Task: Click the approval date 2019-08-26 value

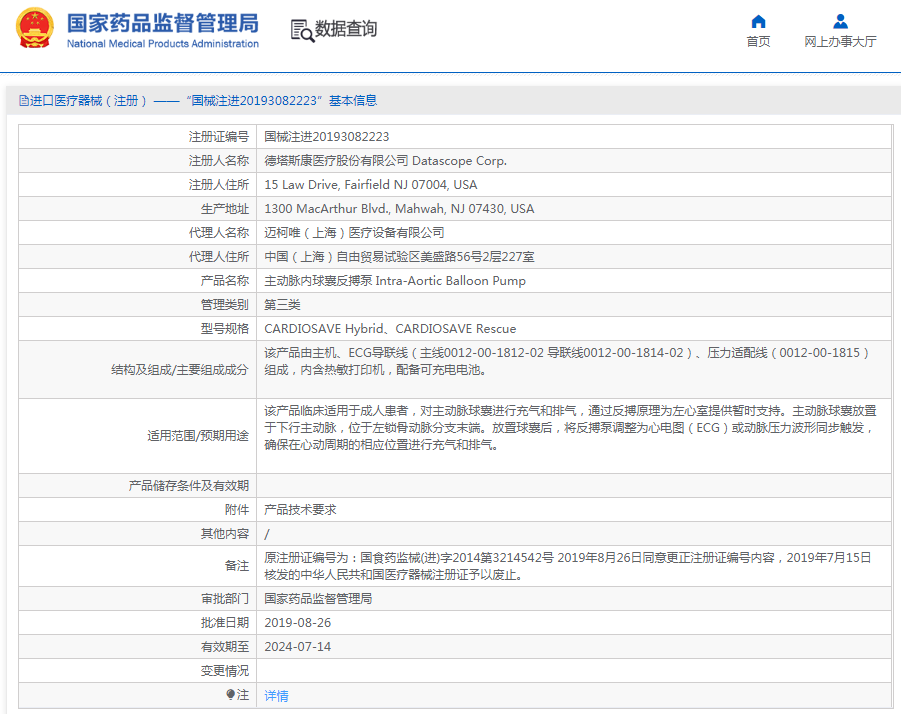Action: (x=297, y=623)
